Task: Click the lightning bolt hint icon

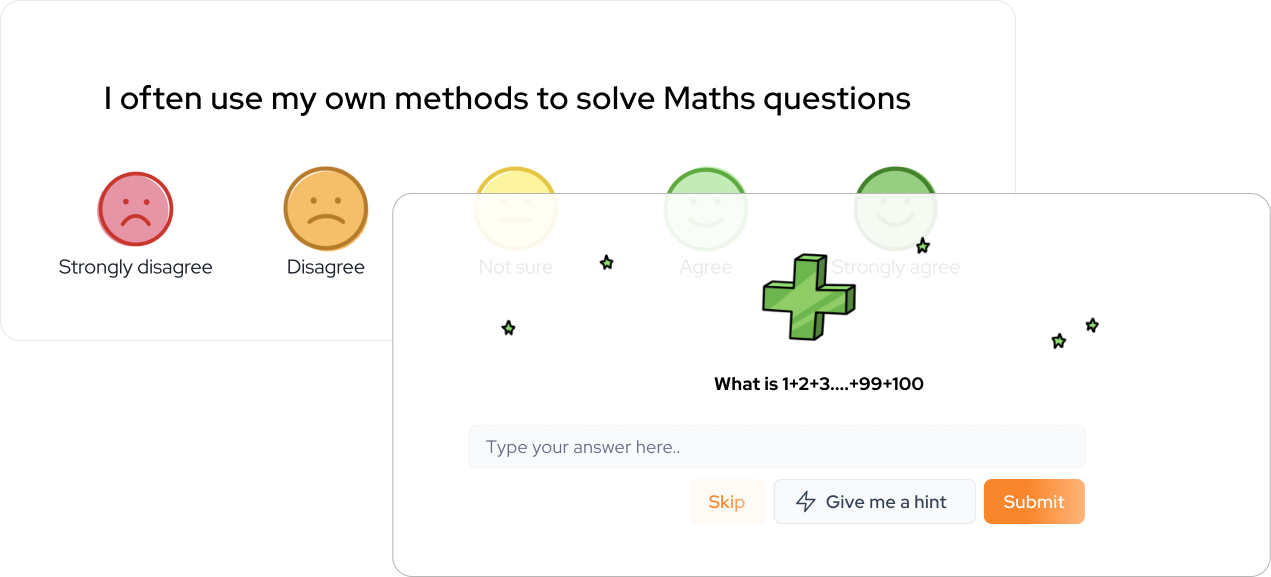Action: tap(805, 502)
